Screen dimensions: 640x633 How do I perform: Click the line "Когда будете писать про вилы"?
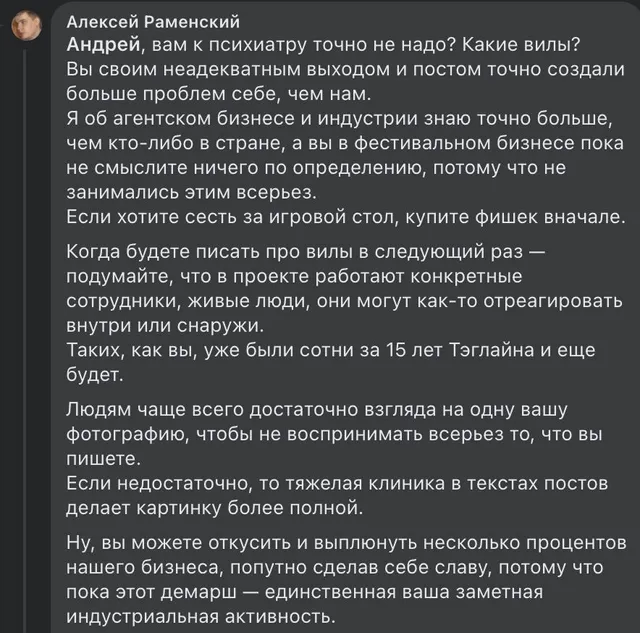tap(306, 252)
